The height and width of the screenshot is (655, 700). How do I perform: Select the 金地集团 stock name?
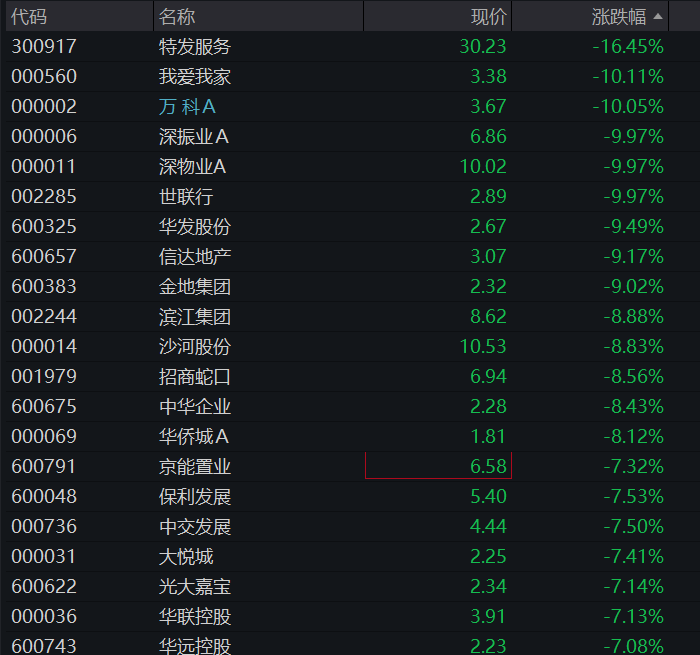click(195, 286)
